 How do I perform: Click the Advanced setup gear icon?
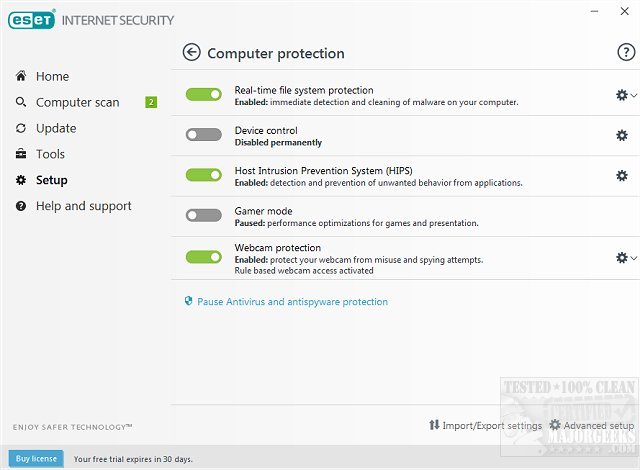point(555,425)
